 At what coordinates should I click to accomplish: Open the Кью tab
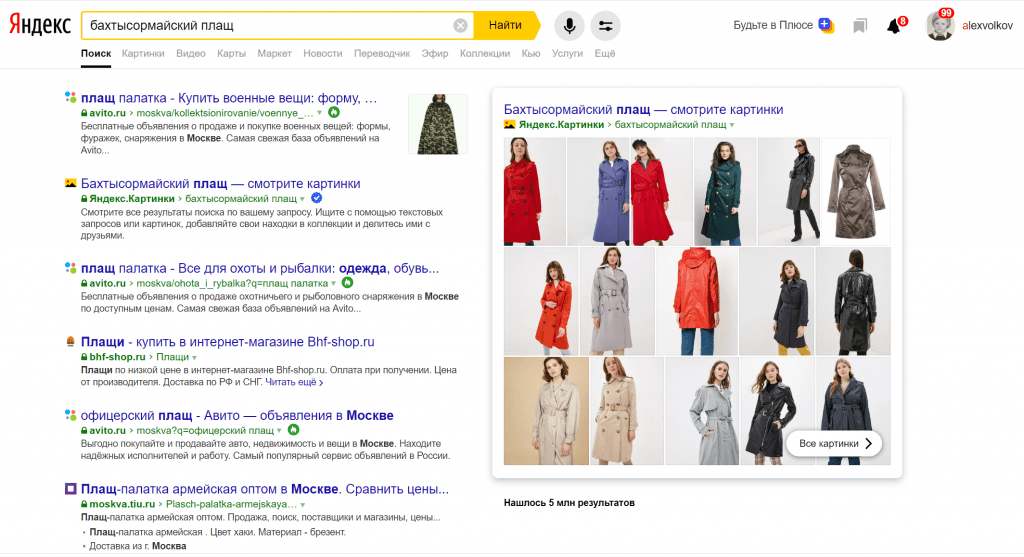click(x=531, y=54)
